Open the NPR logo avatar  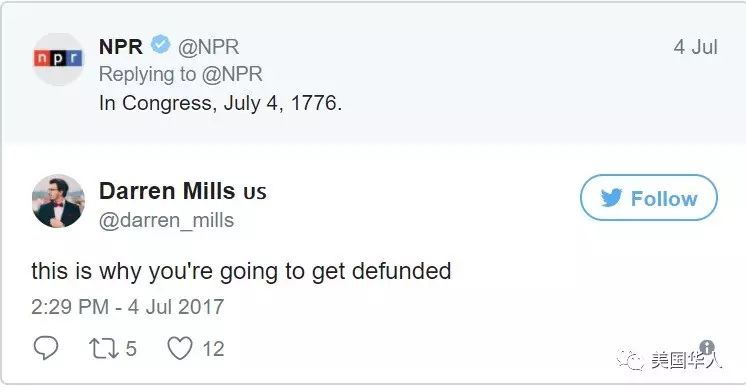58,59
